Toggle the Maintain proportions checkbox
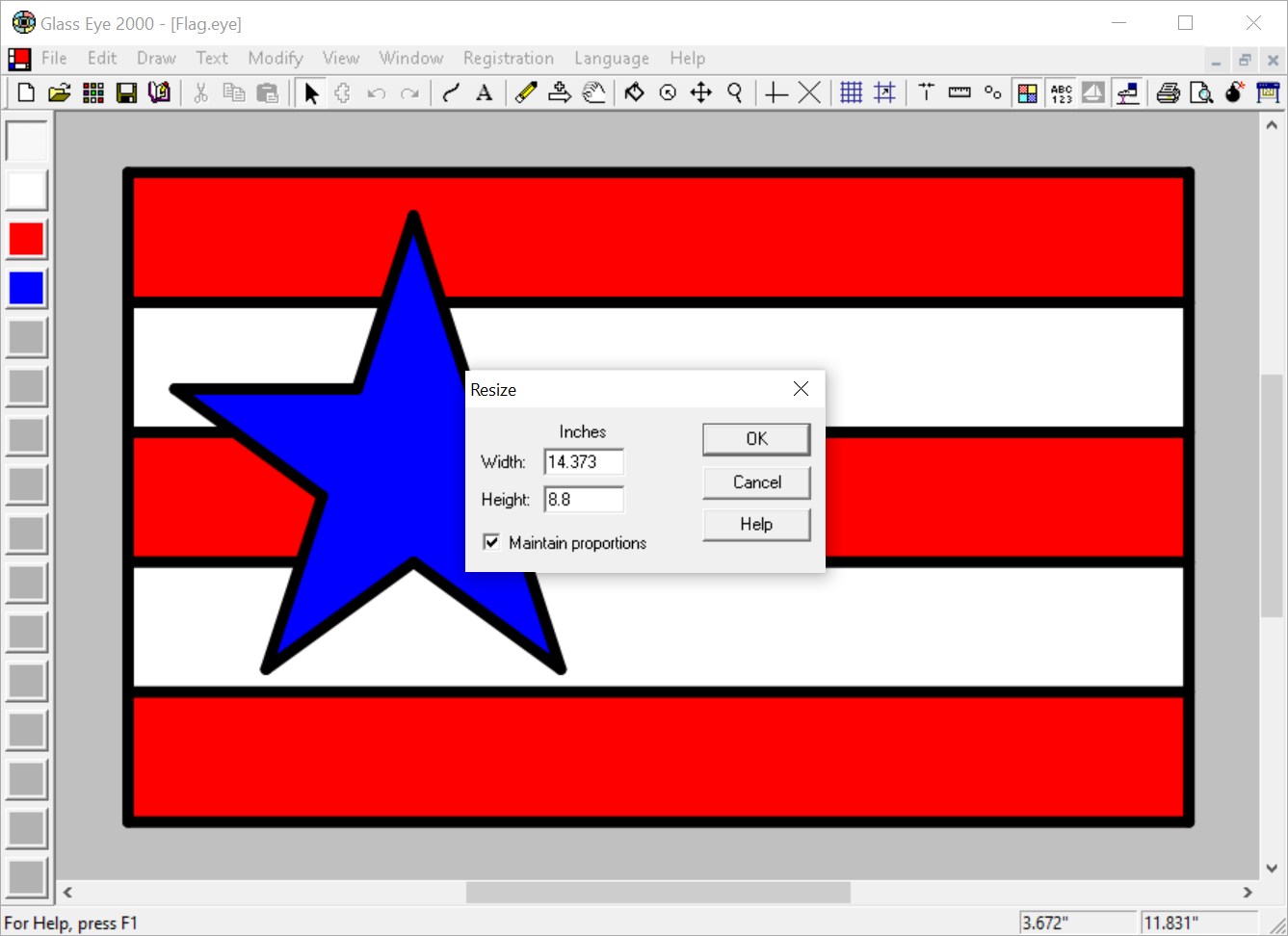 [x=491, y=542]
